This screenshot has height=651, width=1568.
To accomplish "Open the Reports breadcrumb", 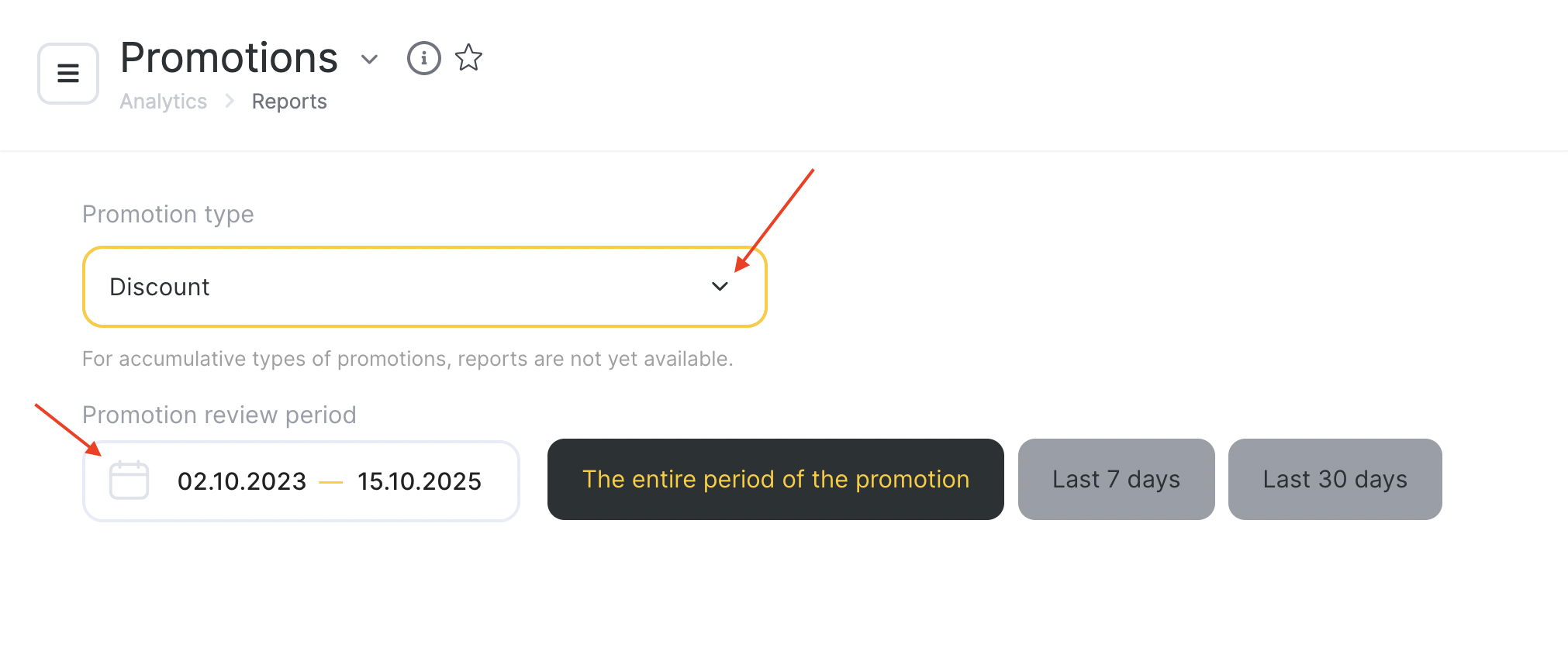I will (x=289, y=102).
